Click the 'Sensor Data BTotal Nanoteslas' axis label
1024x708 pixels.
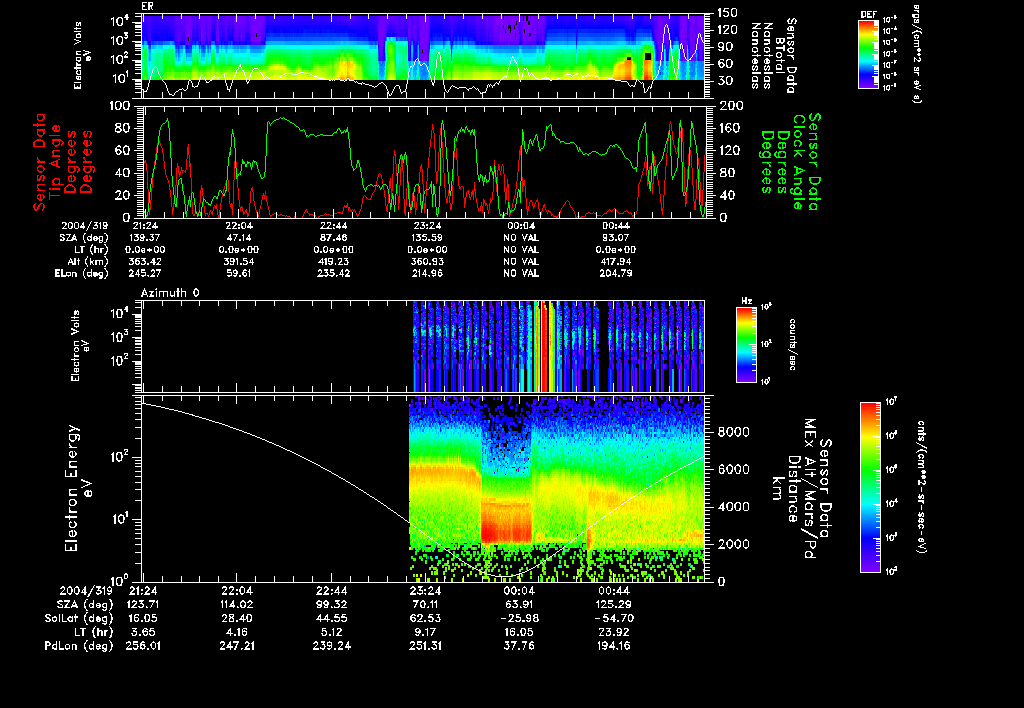click(773, 56)
